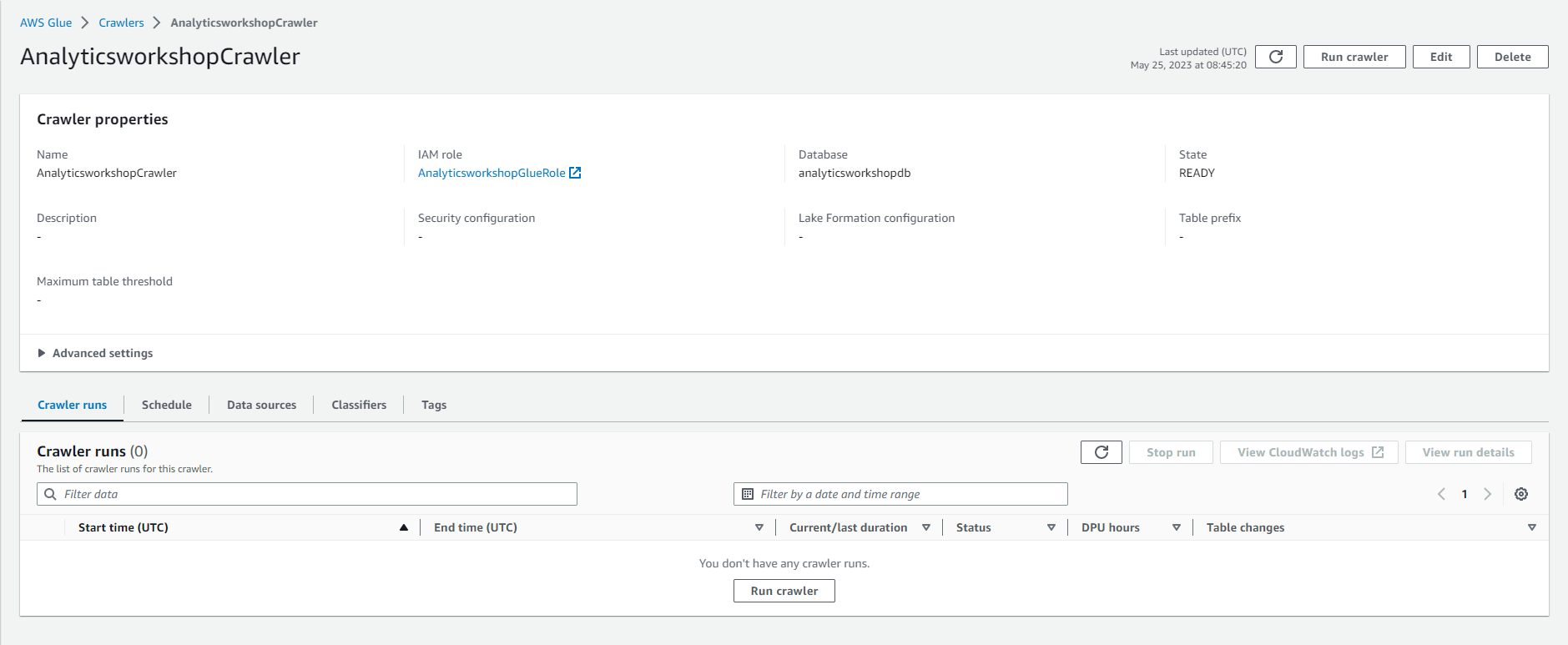This screenshot has width=1568, height=645.
Task: Click Table prefix label
Action: tap(1210, 218)
